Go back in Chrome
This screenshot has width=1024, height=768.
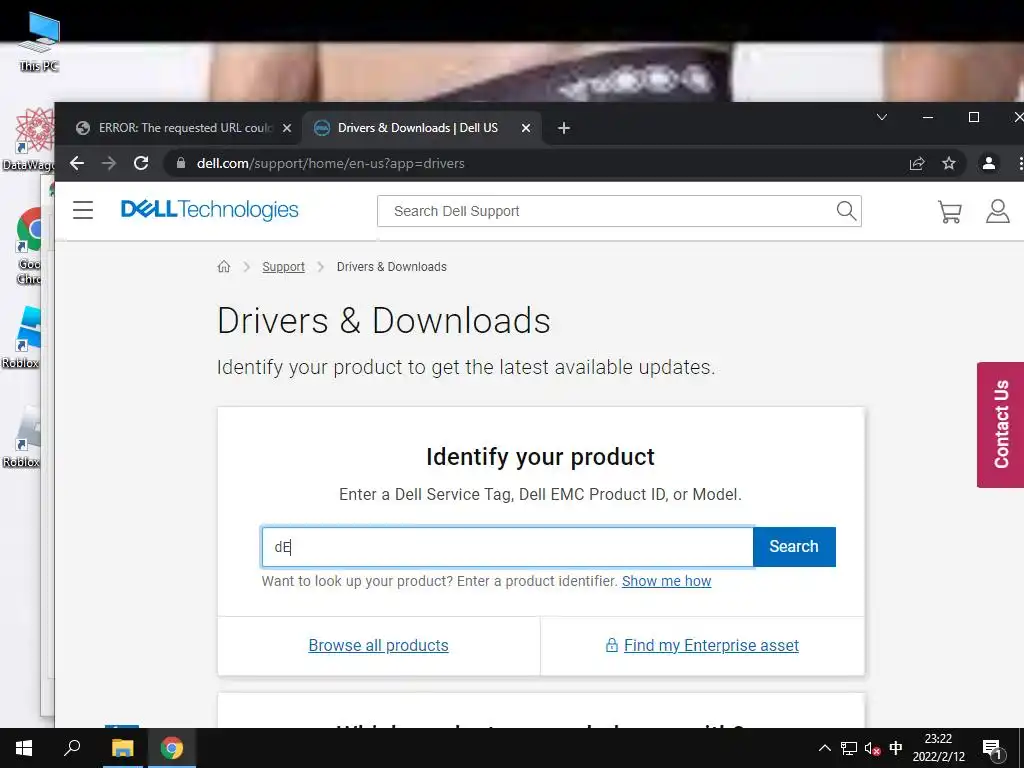tap(77, 163)
